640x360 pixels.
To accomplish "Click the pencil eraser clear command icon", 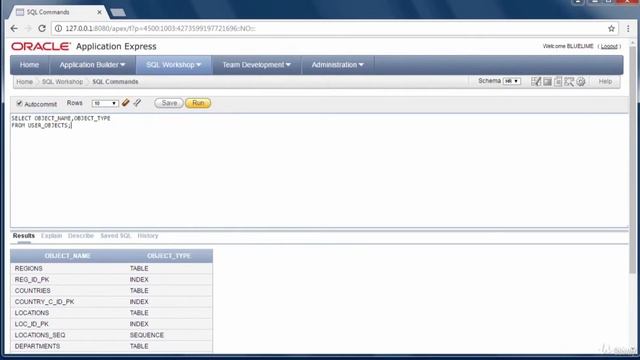I will coord(125,103).
